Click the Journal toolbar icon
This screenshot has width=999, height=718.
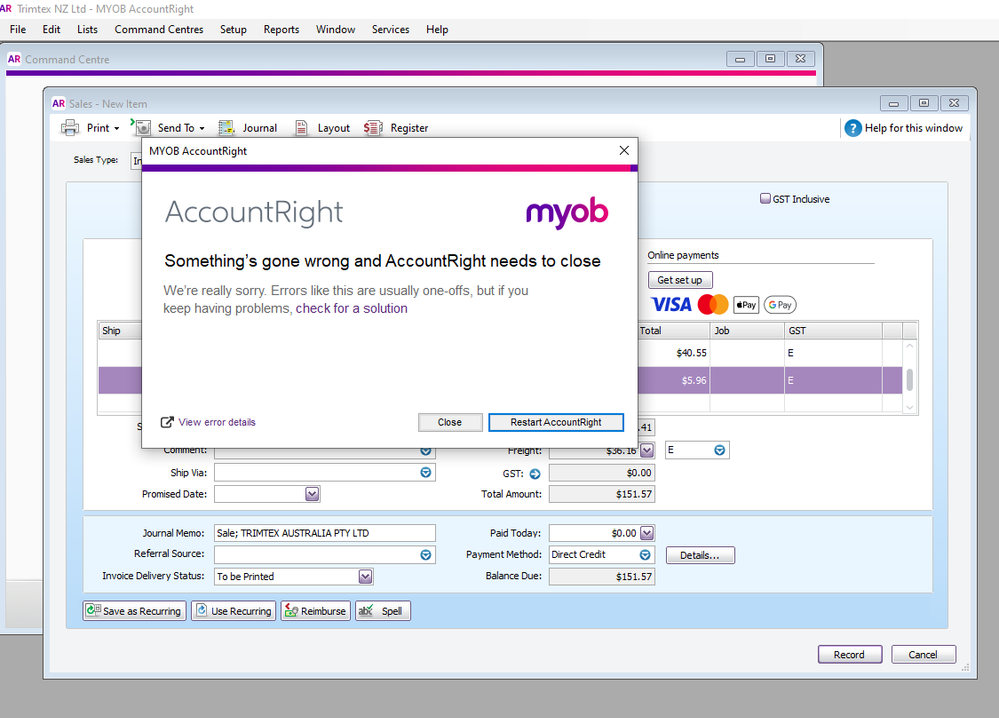pyautogui.click(x=227, y=128)
